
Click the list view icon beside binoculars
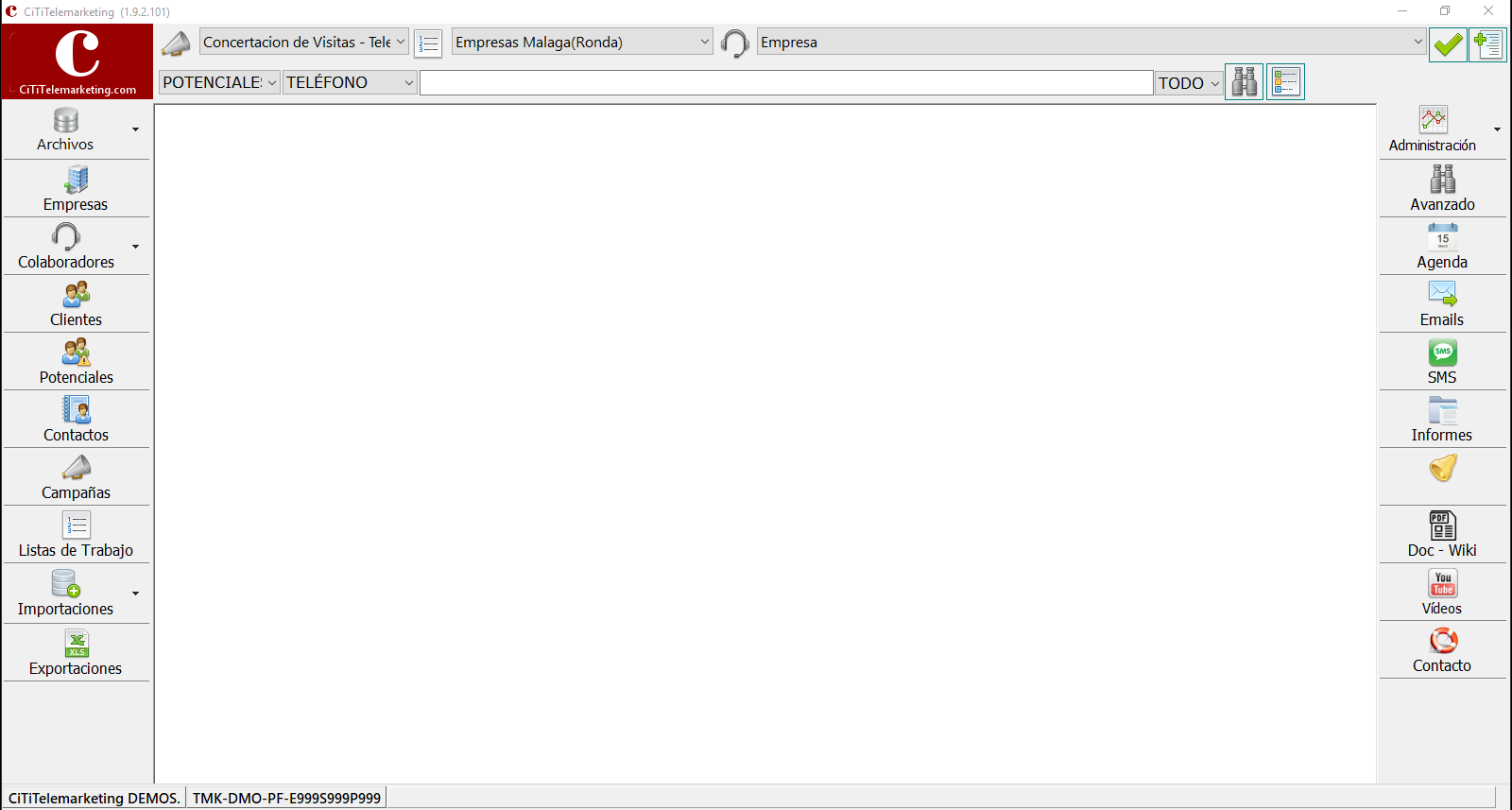coord(1286,82)
